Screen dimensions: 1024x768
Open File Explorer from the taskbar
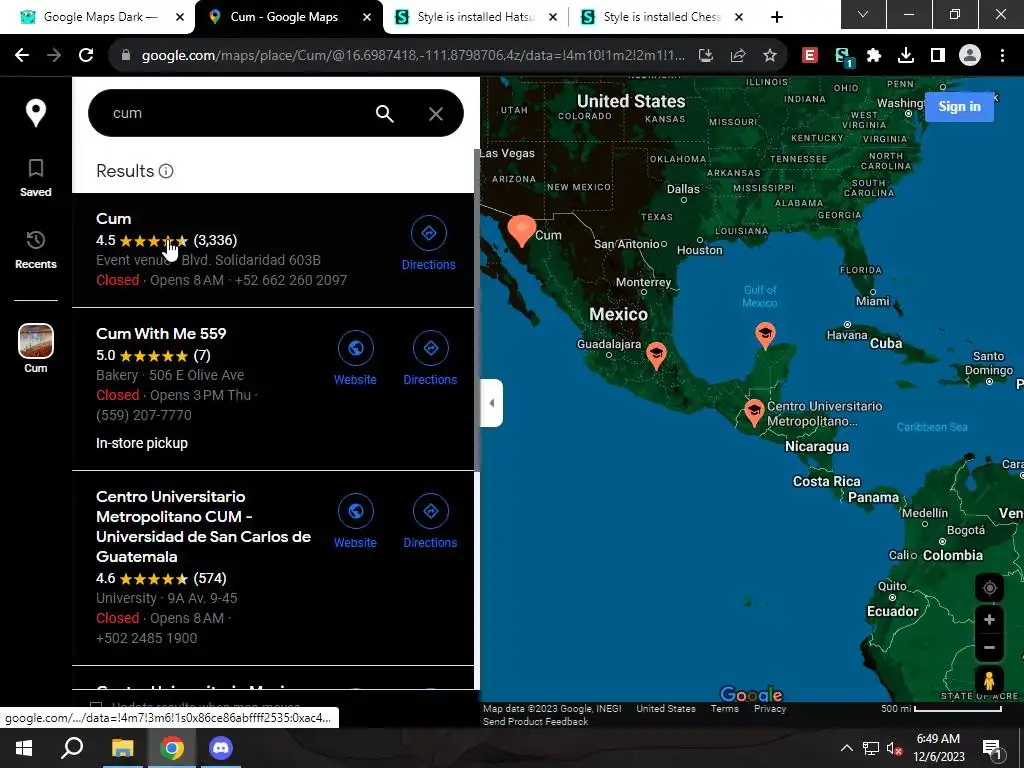122,748
